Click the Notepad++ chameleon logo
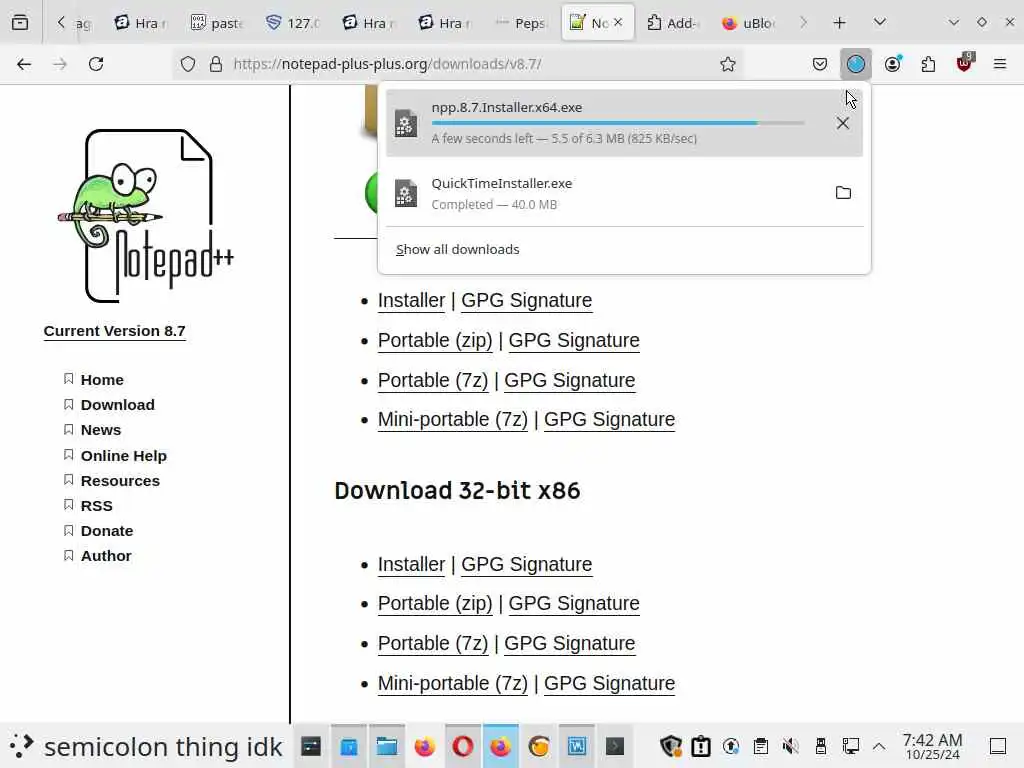 coord(146,216)
